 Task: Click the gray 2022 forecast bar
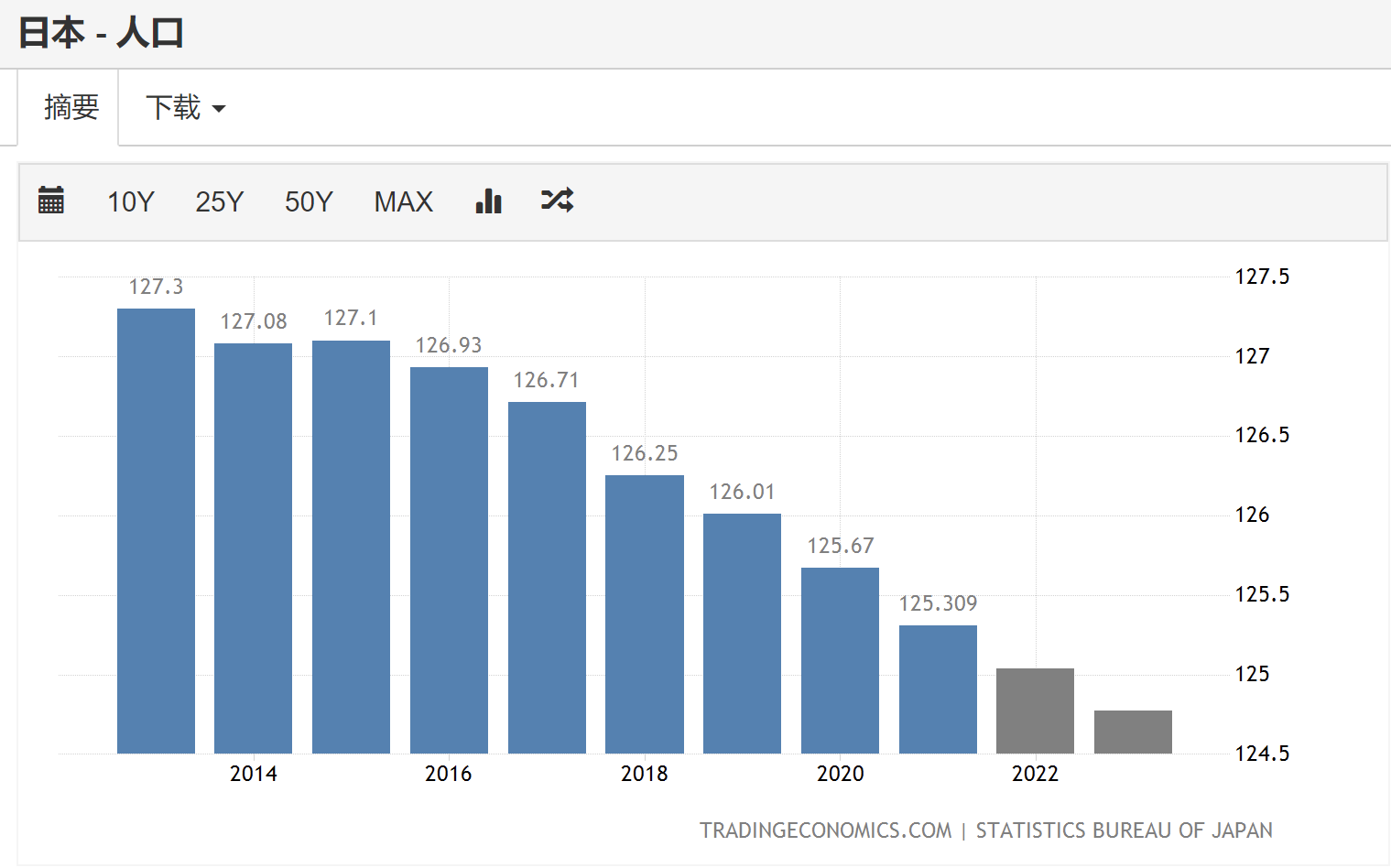point(1035,711)
